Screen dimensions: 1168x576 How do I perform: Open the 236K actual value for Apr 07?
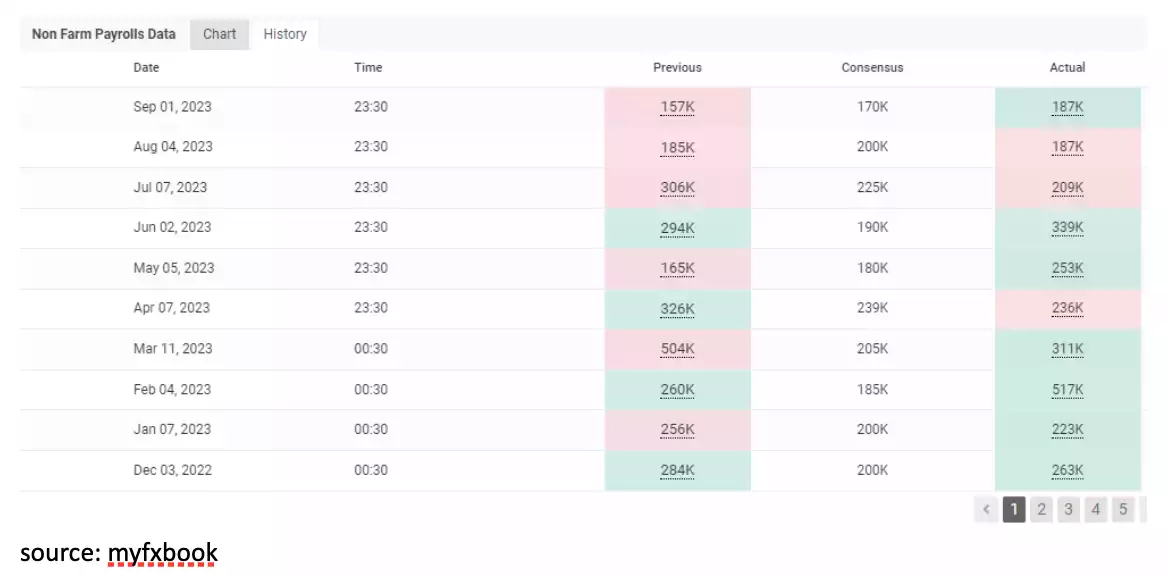(x=1067, y=309)
